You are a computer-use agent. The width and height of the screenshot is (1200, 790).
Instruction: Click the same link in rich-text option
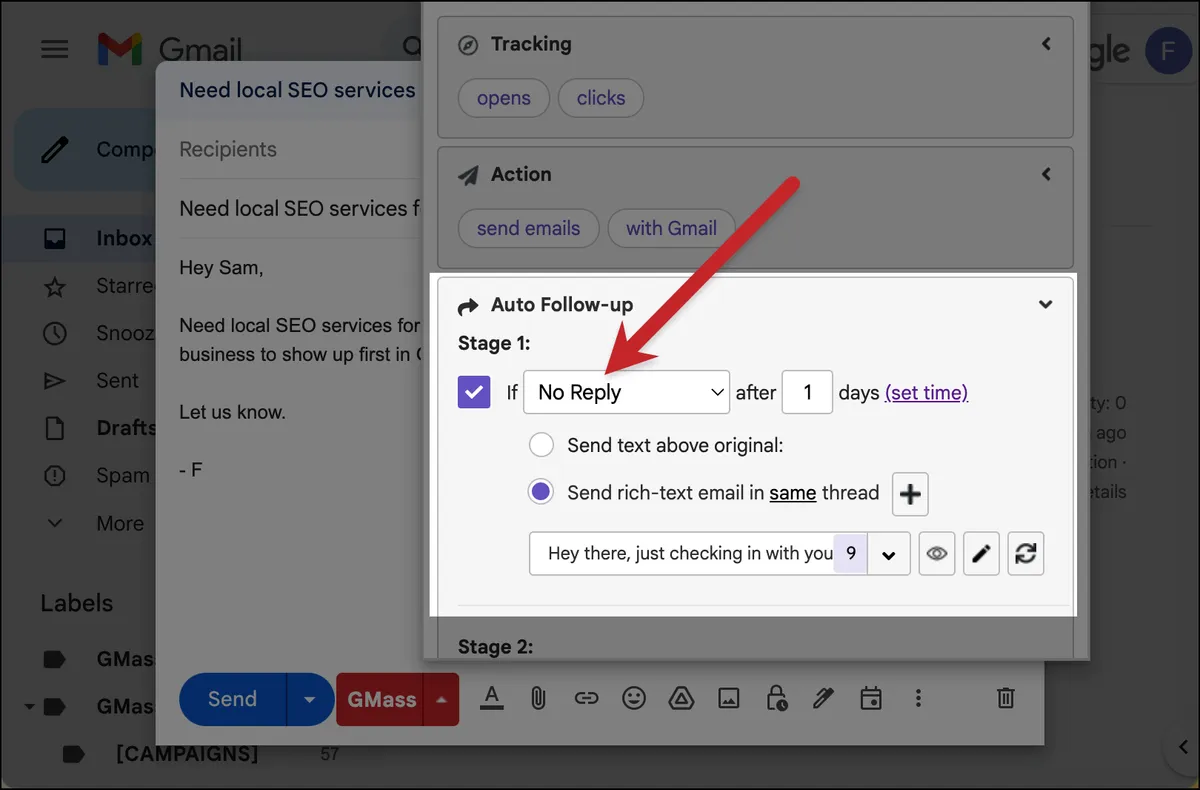click(x=793, y=492)
